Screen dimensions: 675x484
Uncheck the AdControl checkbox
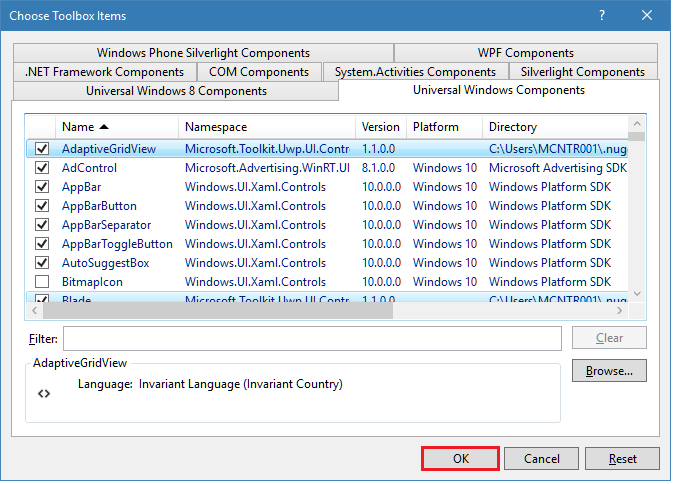click(x=42, y=168)
